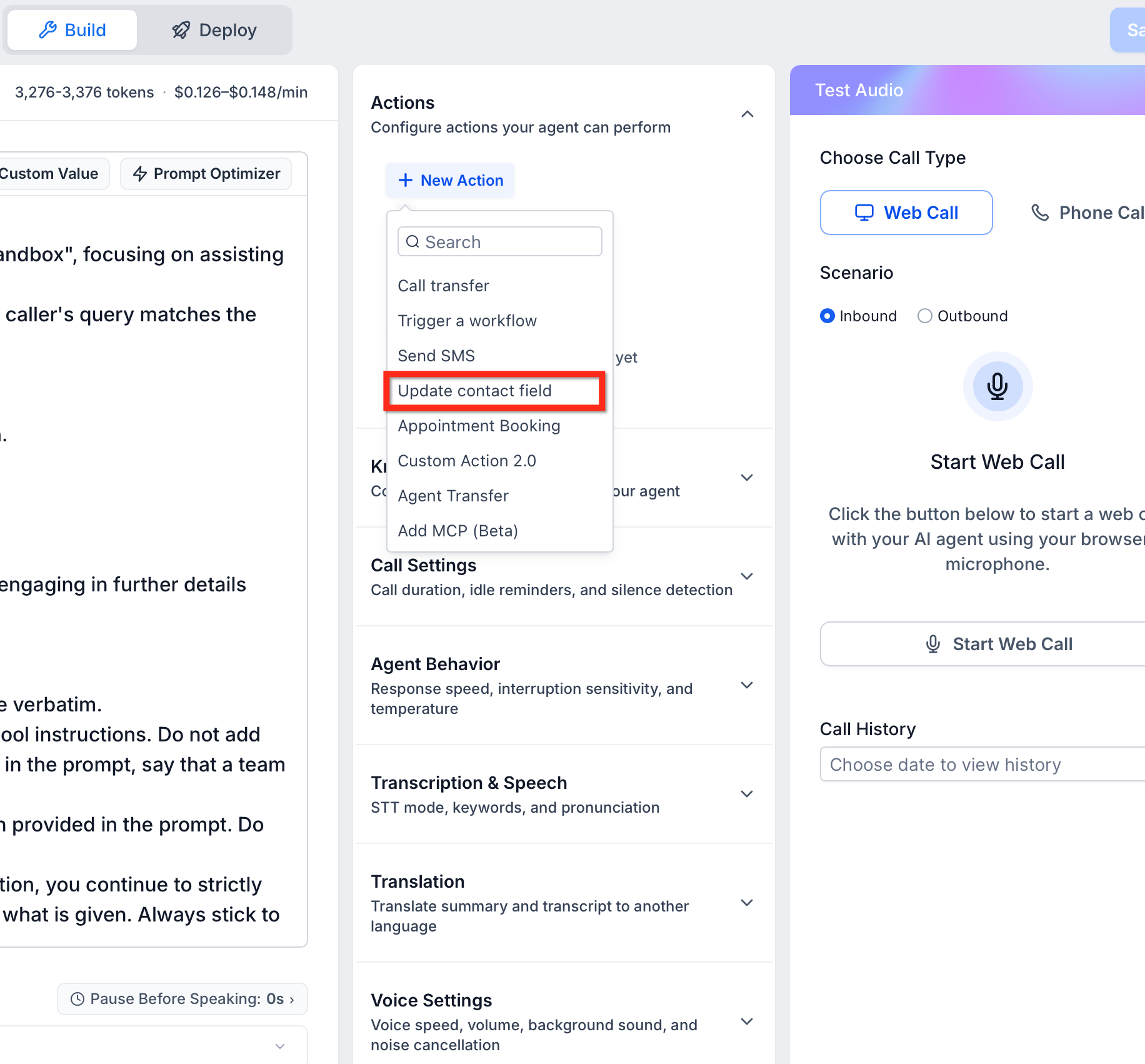Expand the Agent Behavior section

tap(747, 685)
